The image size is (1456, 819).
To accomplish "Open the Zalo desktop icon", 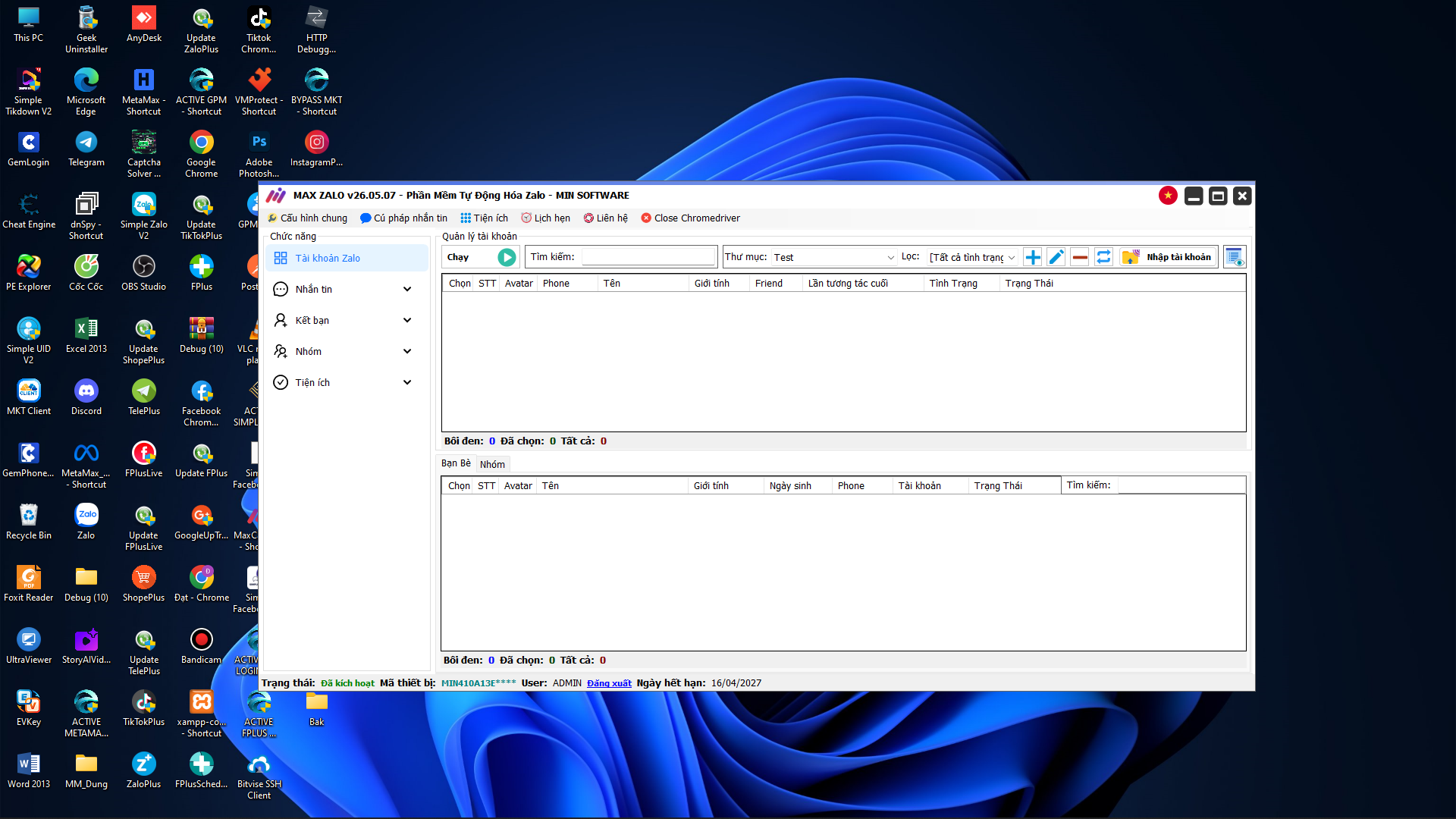I will click(x=86, y=522).
